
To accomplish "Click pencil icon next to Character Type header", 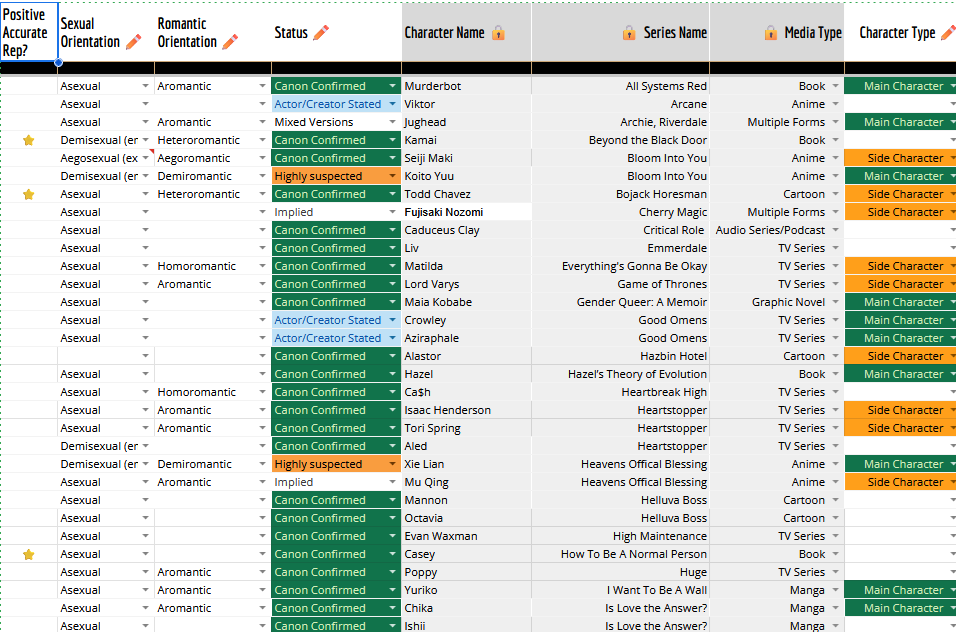I will tap(947, 33).
